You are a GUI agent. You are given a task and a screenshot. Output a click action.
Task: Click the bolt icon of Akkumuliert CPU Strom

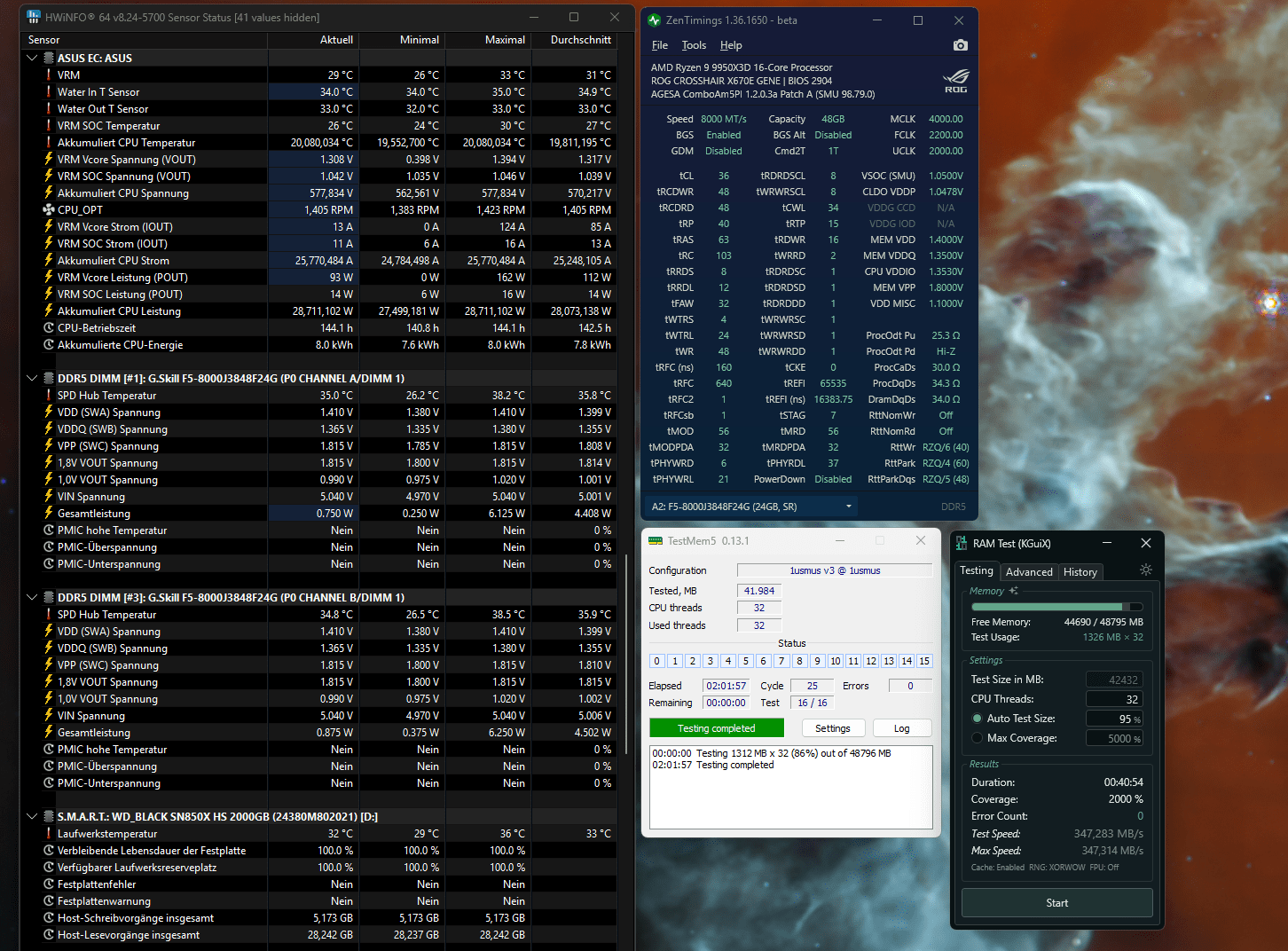[49, 261]
